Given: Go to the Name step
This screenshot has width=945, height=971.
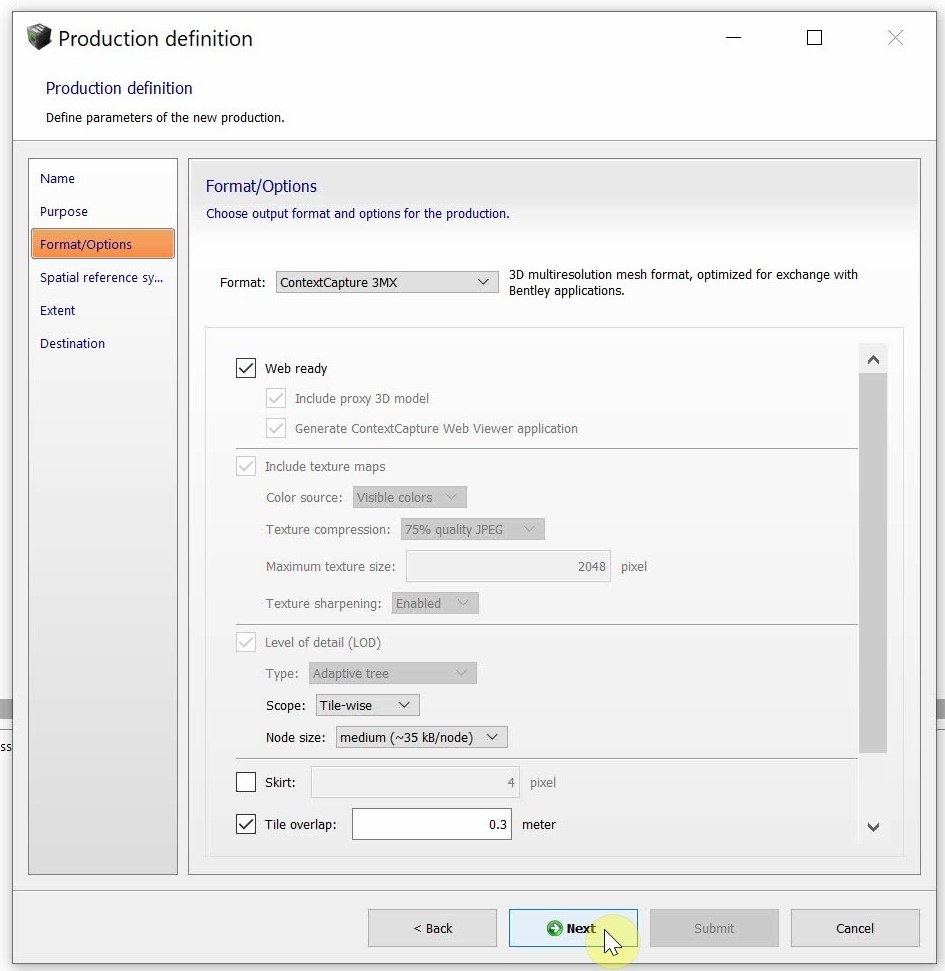Looking at the screenshot, I should pyautogui.click(x=58, y=179).
